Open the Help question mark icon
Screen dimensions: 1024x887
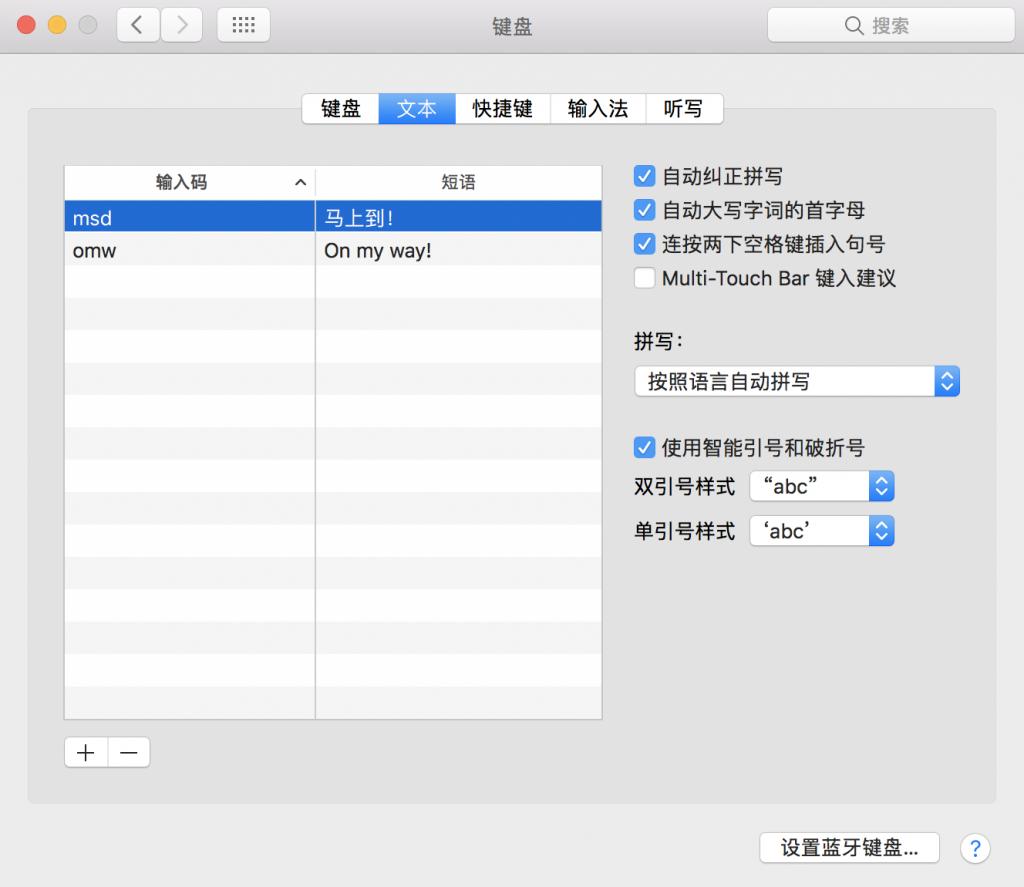point(975,848)
